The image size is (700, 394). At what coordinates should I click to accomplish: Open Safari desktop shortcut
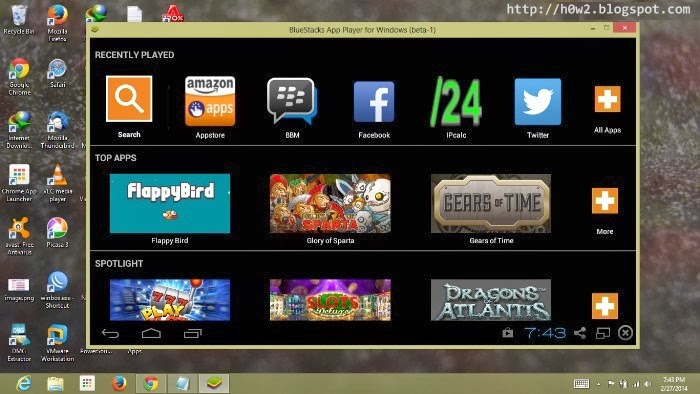58,73
